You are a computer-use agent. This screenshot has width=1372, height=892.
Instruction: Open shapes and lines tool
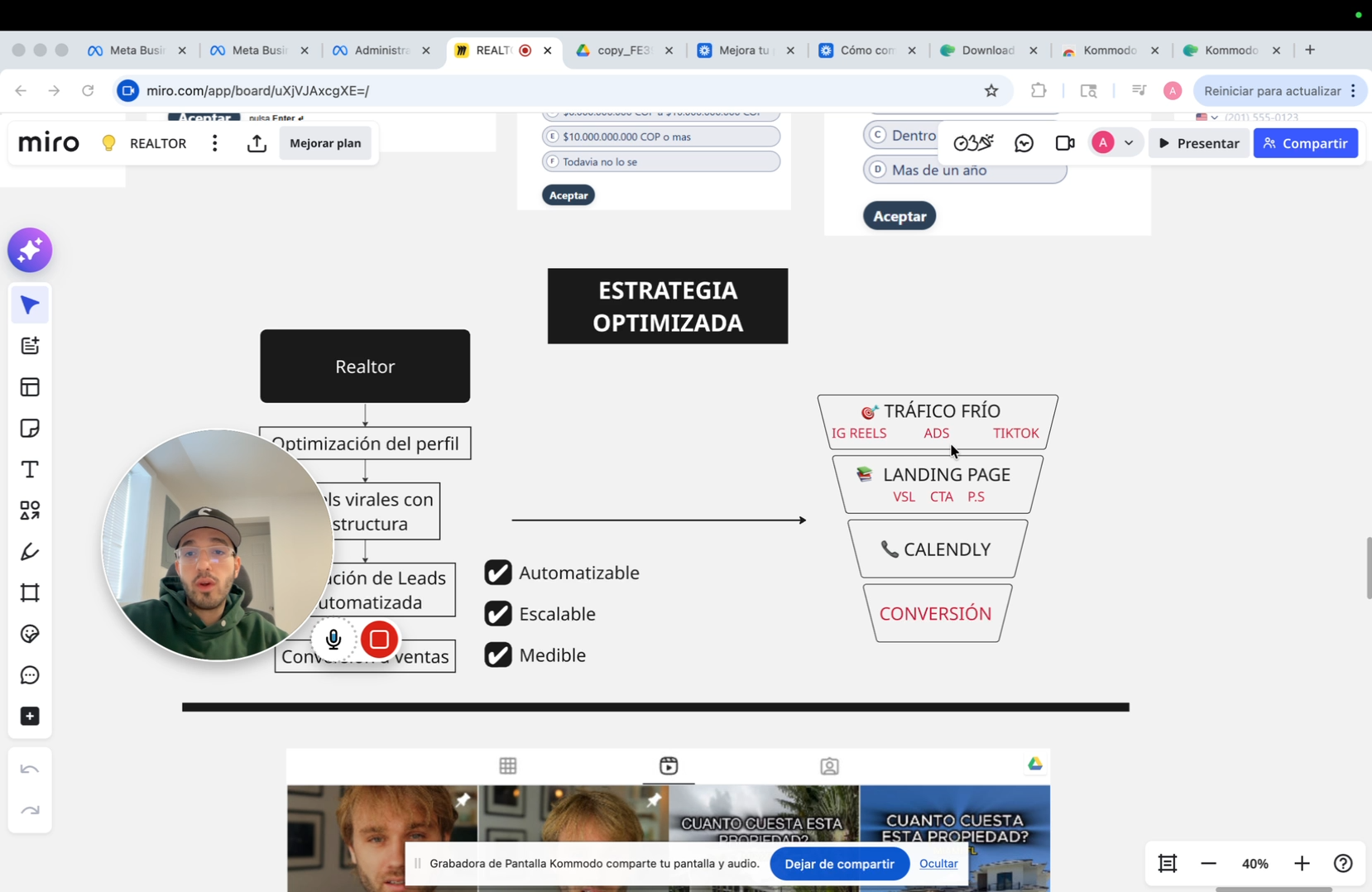tap(30, 511)
